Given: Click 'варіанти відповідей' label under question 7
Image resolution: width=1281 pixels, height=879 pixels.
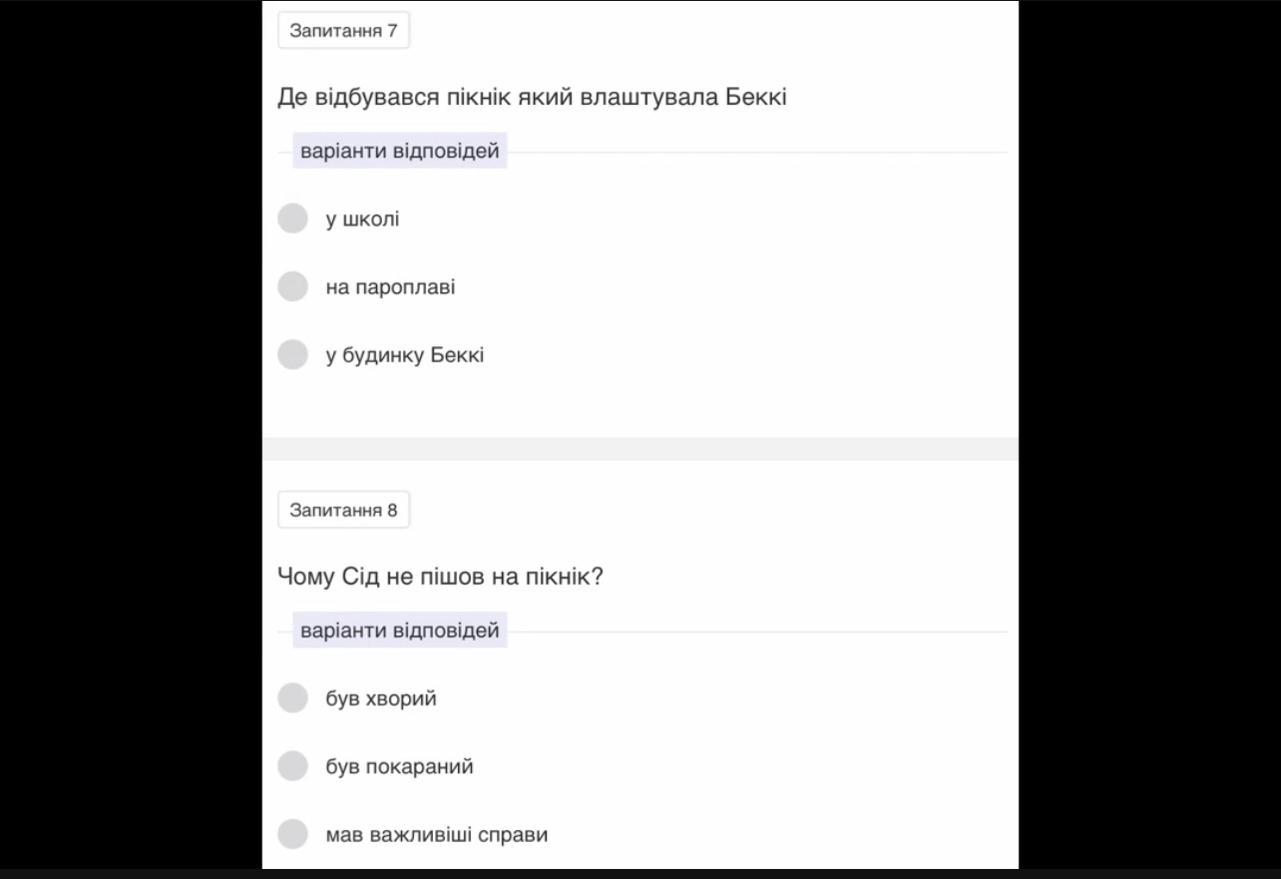Looking at the screenshot, I should coord(400,151).
